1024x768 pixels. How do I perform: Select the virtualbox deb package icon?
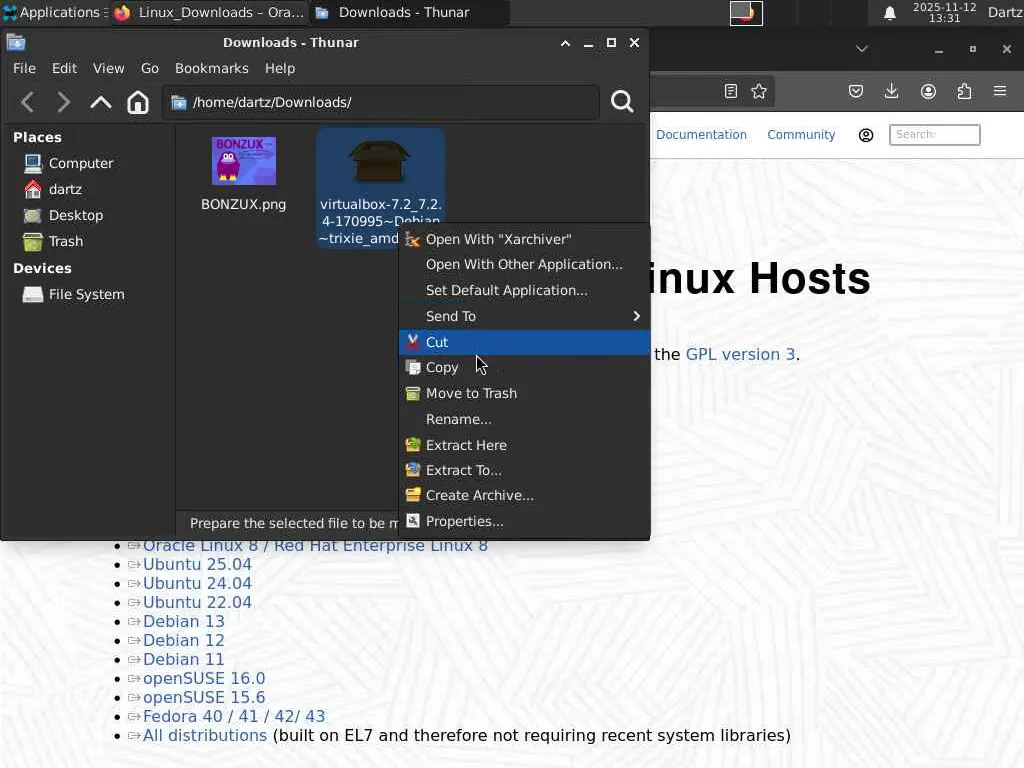pos(379,161)
